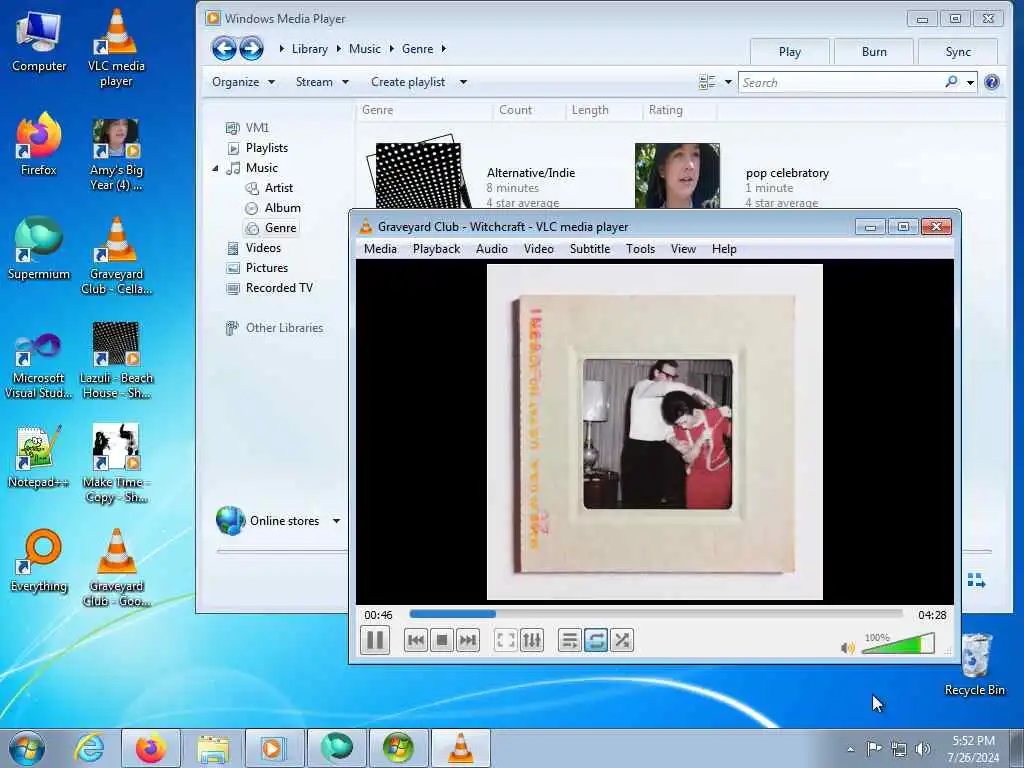
Task: Collapse the Music tree node
Action: tap(215, 168)
